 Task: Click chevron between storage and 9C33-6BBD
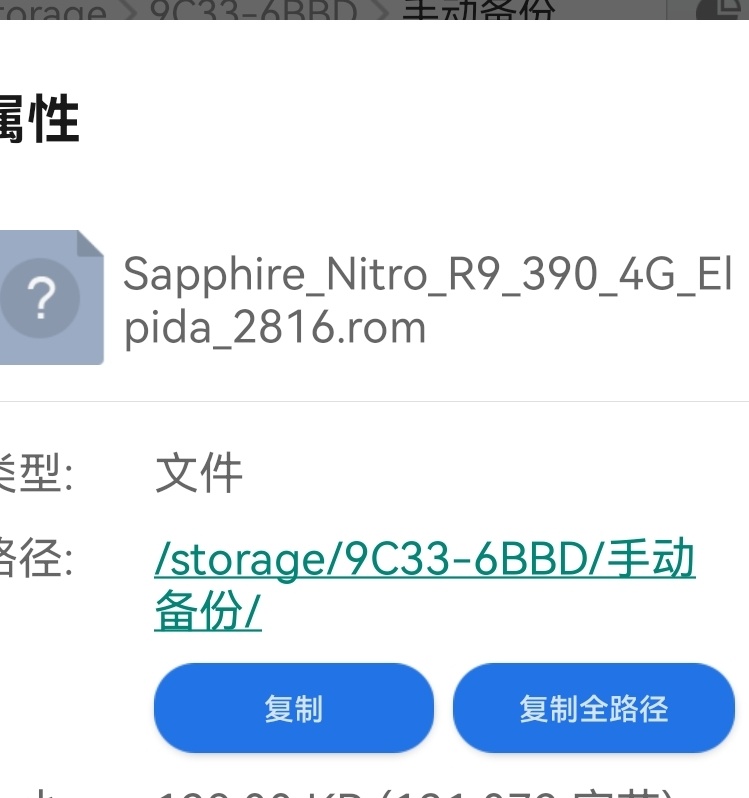131,11
